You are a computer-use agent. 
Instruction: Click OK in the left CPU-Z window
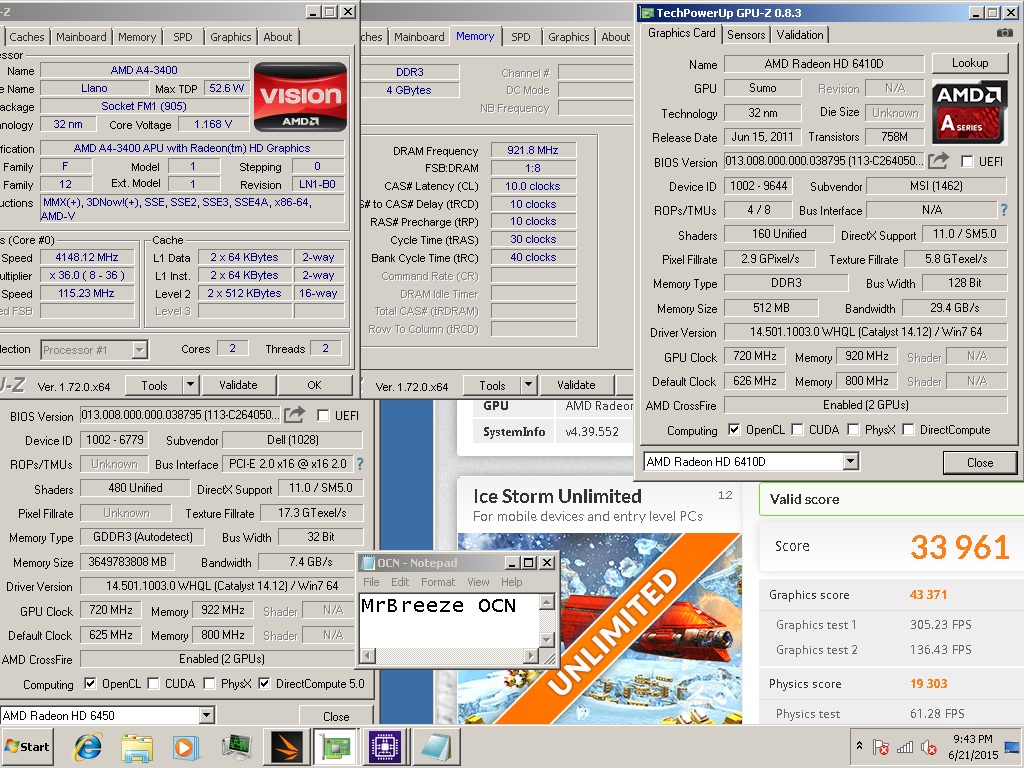[x=314, y=385]
